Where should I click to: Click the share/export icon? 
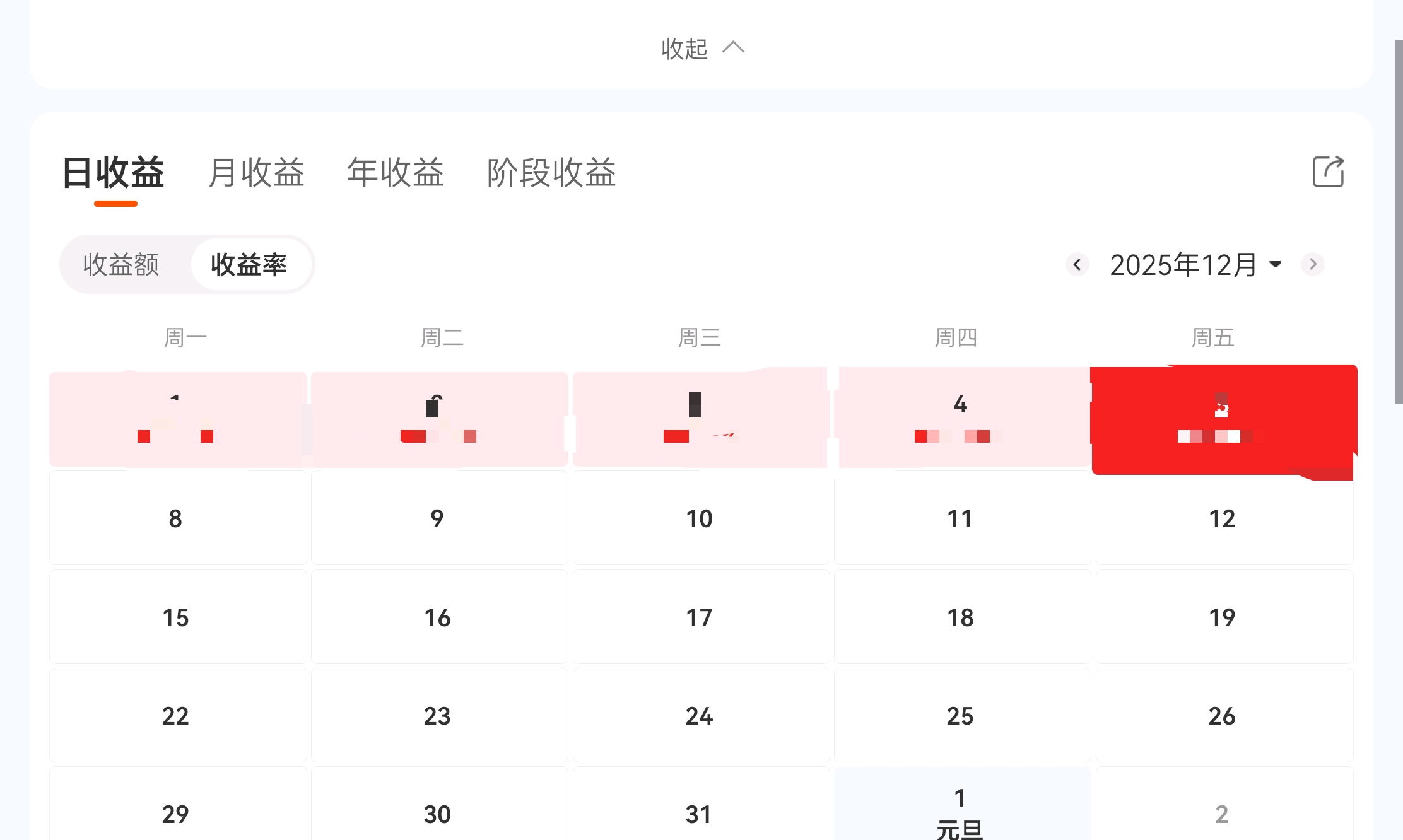coord(1328,172)
